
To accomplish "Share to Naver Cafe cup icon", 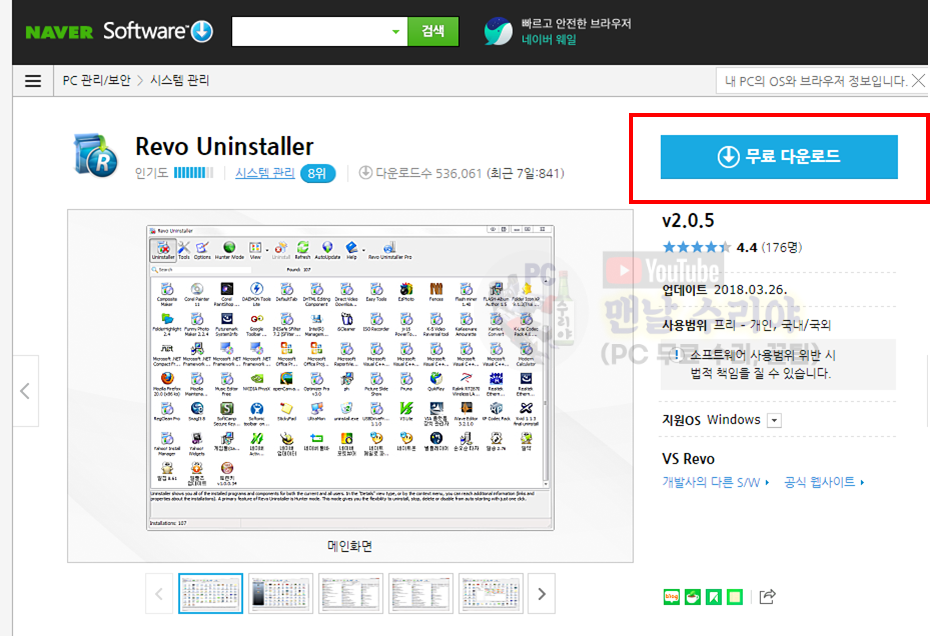I will click(692, 597).
